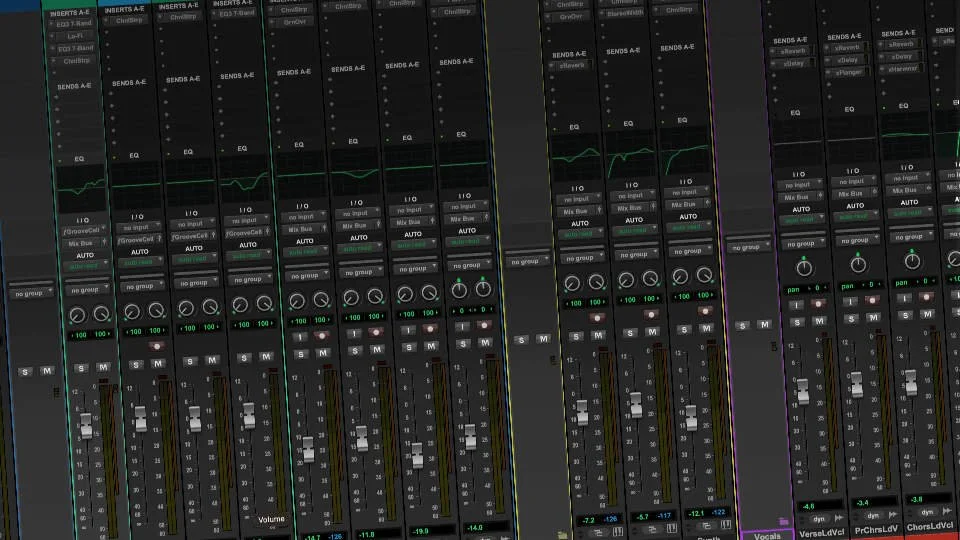Image resolution: width=960 pixels, height=540 pixels.
Task: Open SENDS A-E header on PrChrsLdV
Action: click(844, 37)
